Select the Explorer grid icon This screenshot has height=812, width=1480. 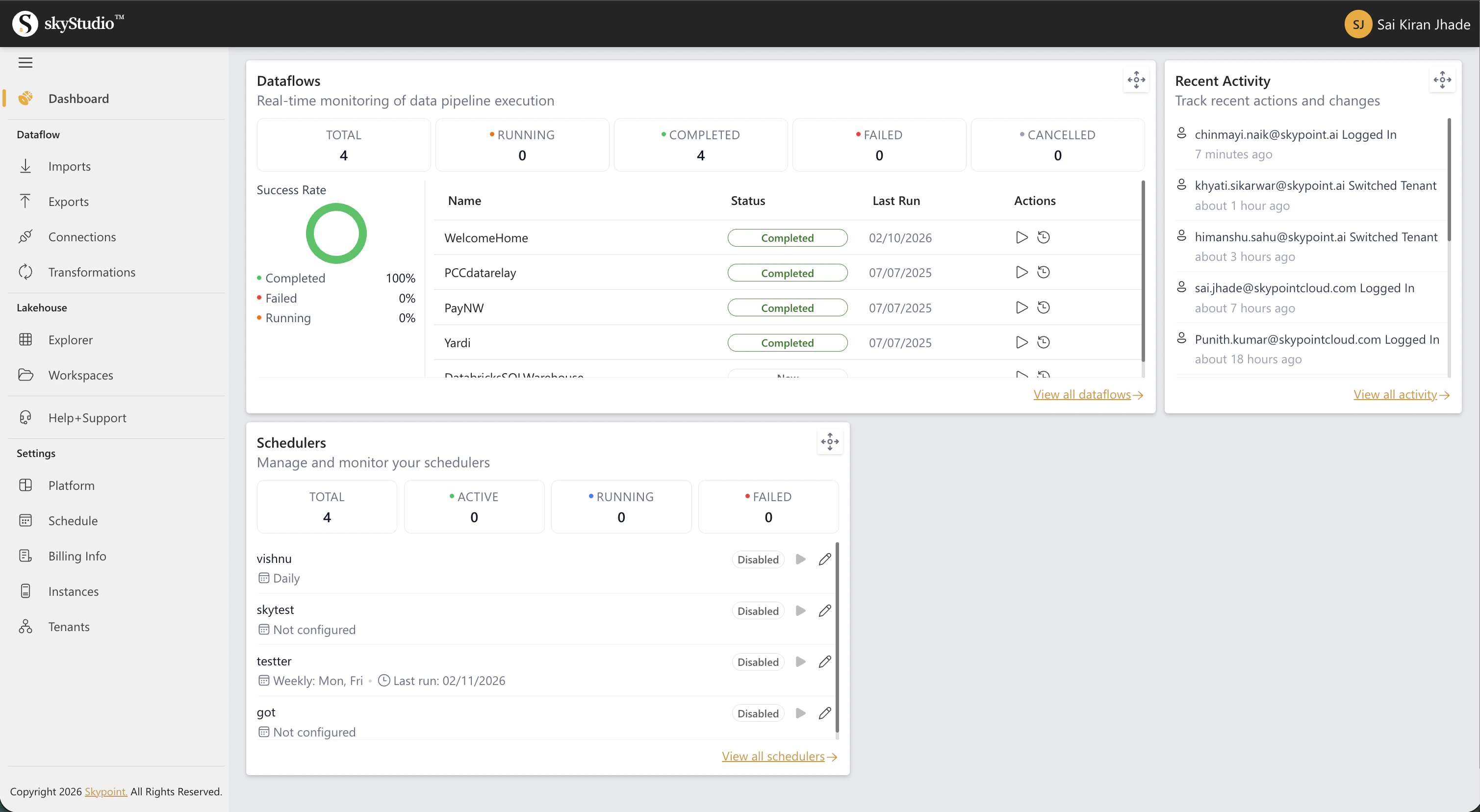26,339
